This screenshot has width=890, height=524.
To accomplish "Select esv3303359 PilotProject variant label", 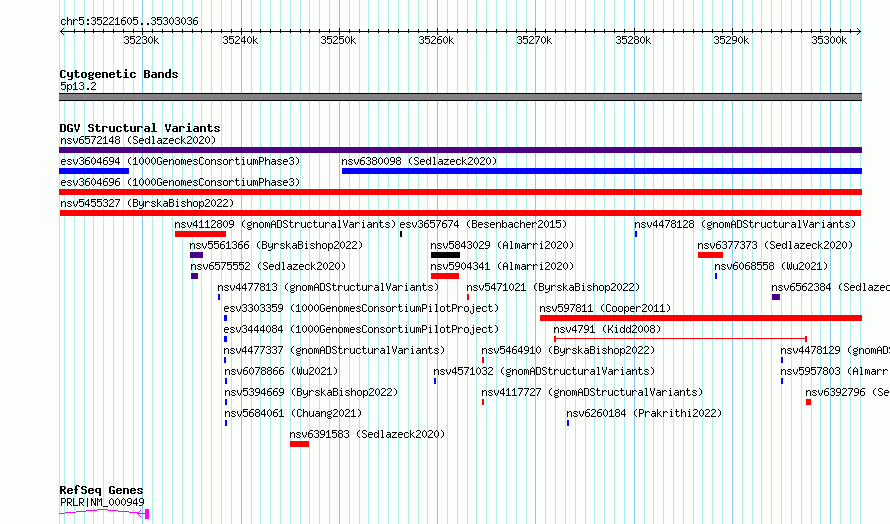I will tap(361, 308).
